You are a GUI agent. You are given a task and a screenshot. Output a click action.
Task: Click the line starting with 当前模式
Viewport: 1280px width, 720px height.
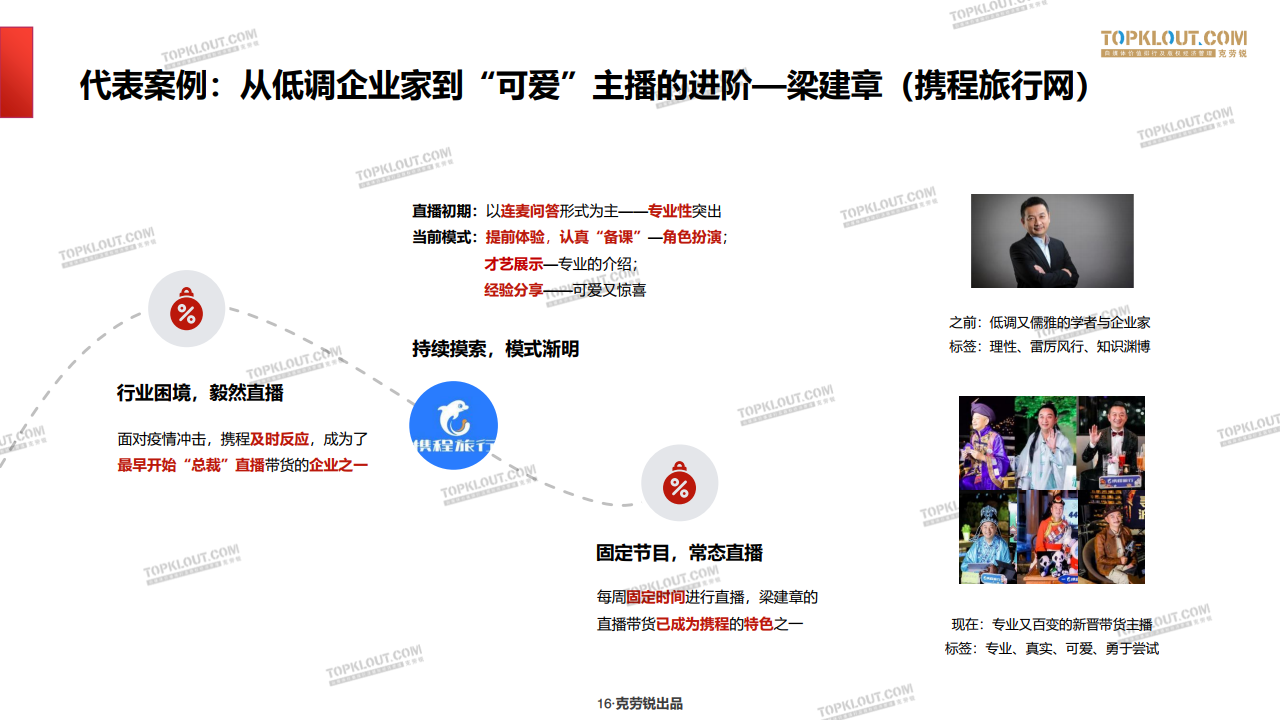[570, 238]
